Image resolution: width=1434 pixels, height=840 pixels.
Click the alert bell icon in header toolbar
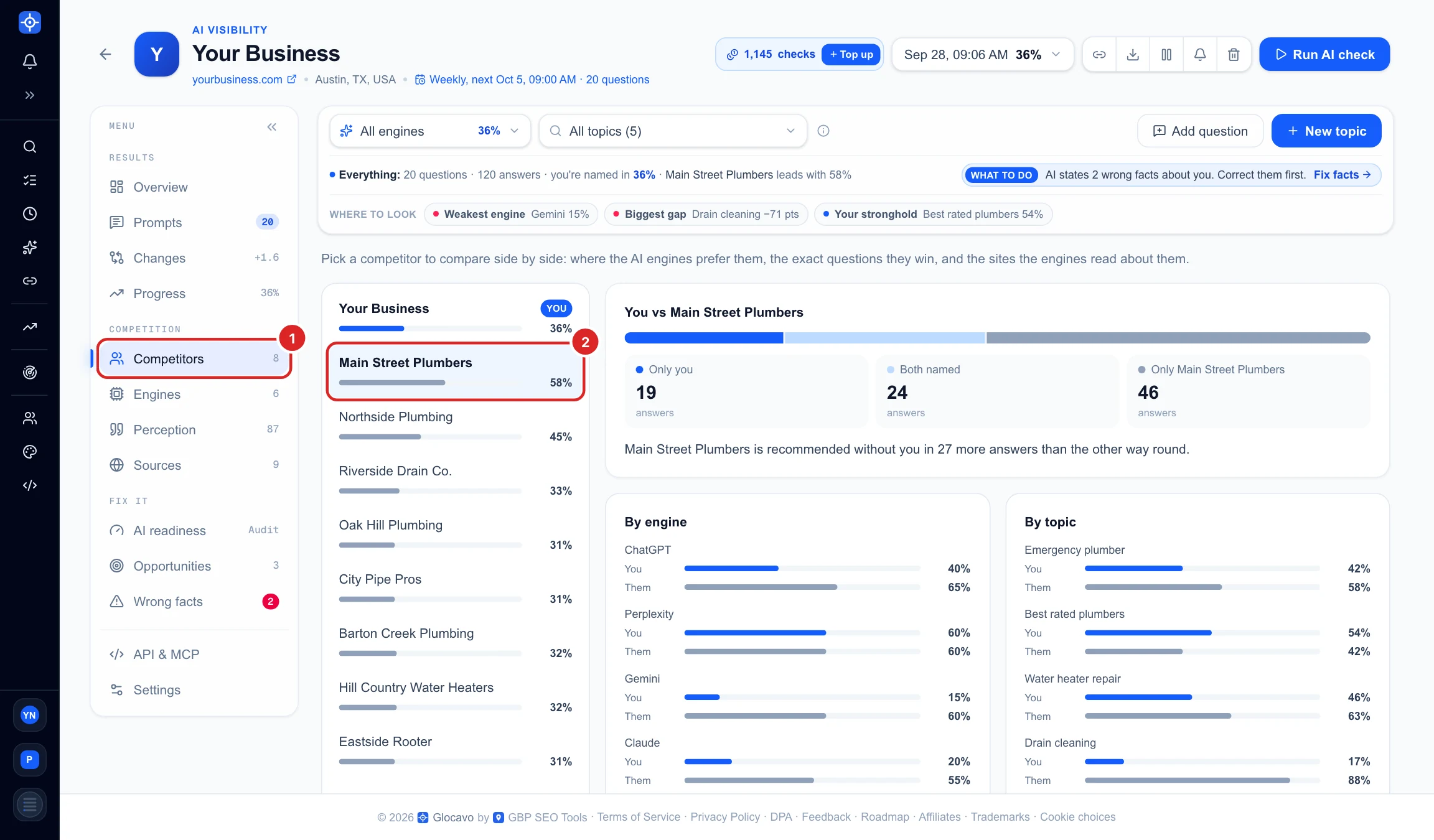1200,54
